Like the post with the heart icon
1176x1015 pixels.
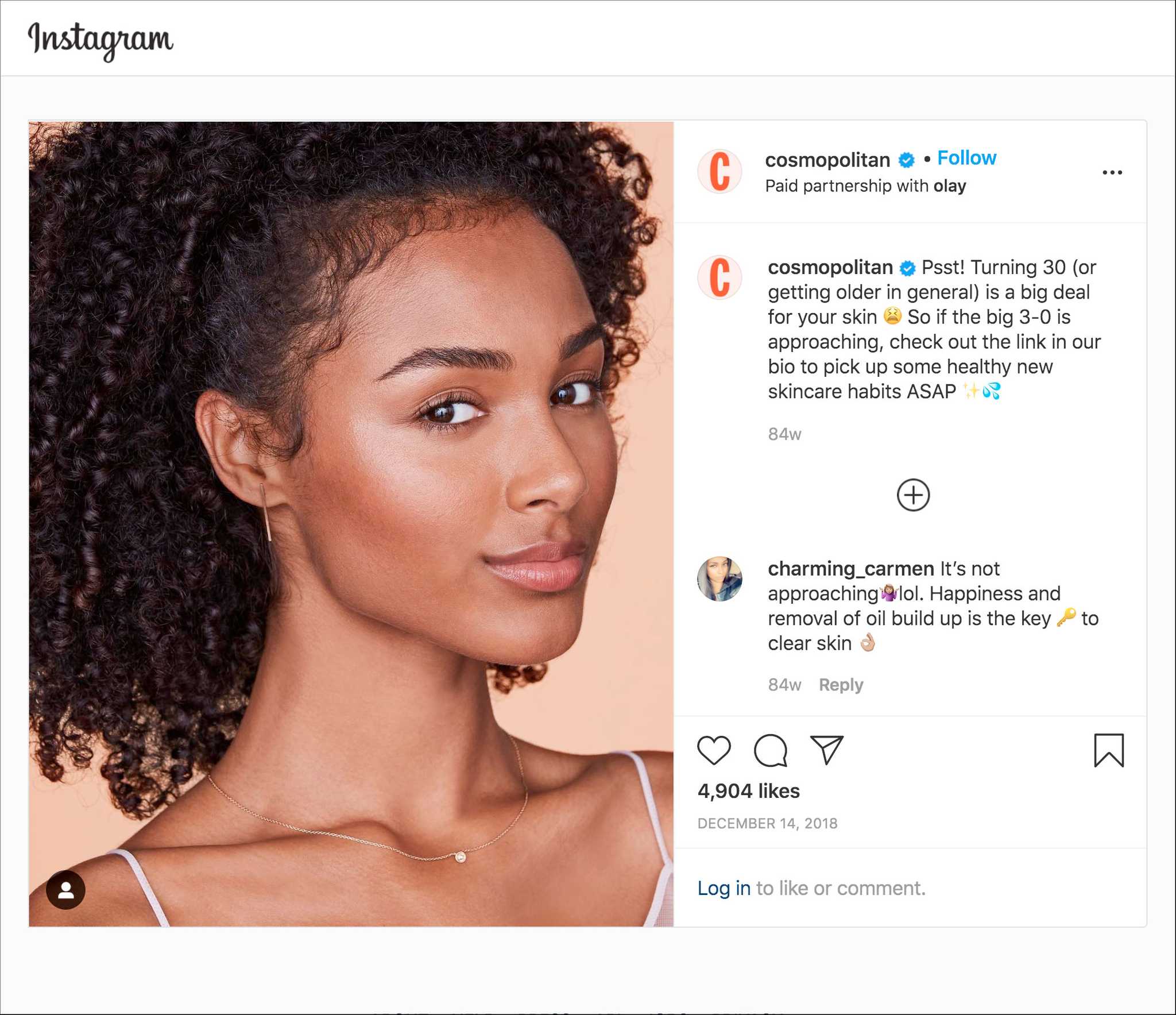pos(714,750)
